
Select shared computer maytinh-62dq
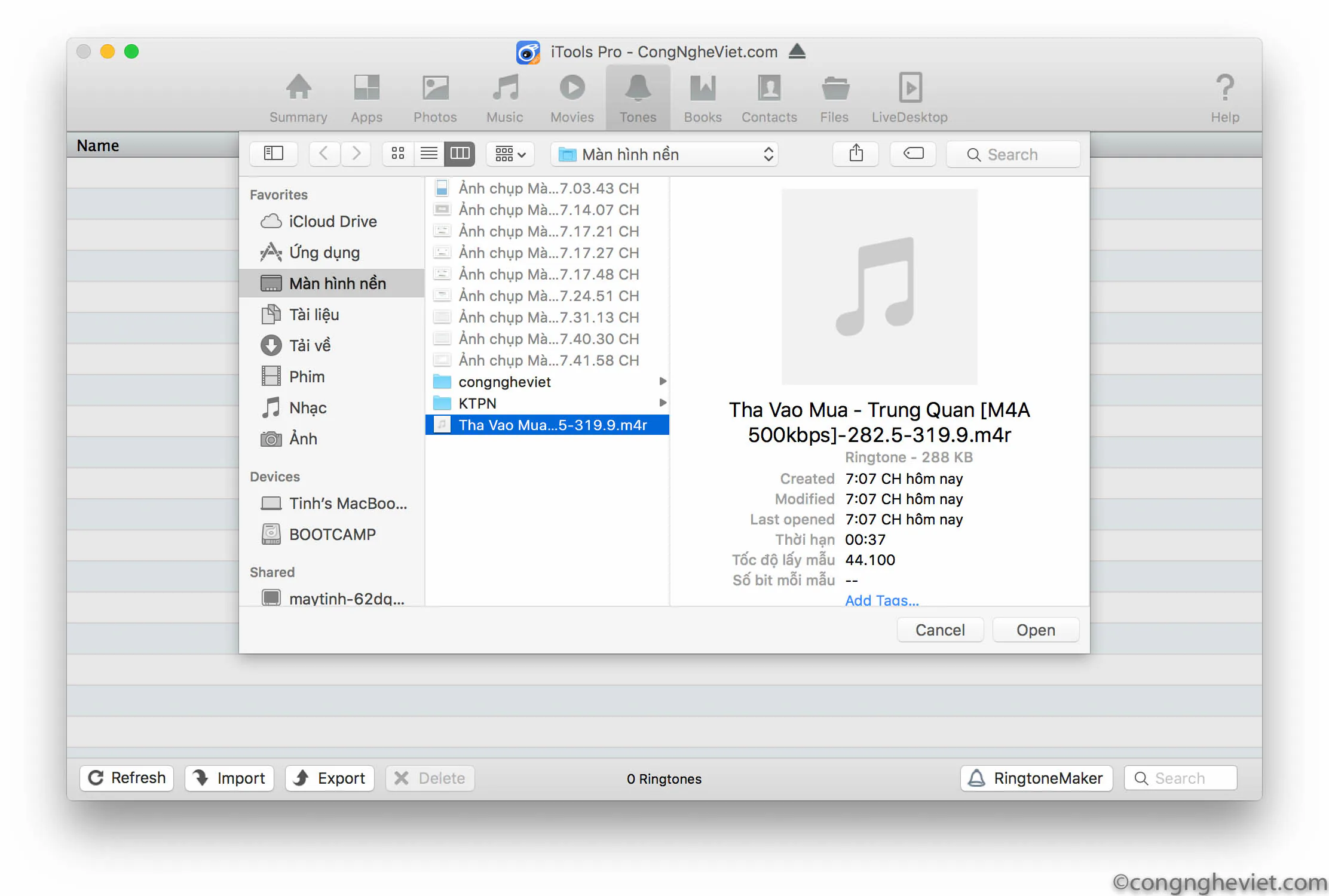click(x=332, y=598)
